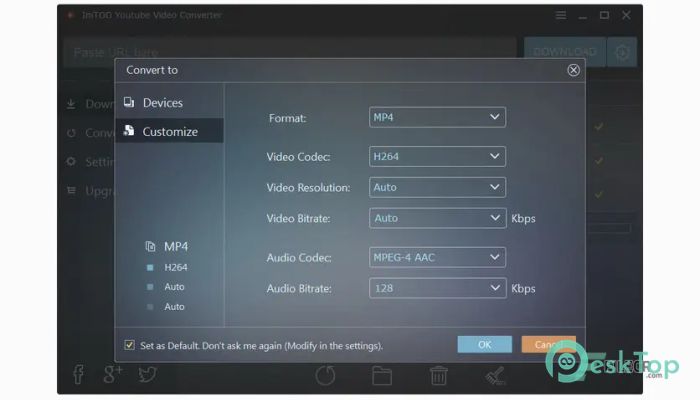Expand the Video Codec dropdown
The image size is (700, 400).
(x=437, y=156)
